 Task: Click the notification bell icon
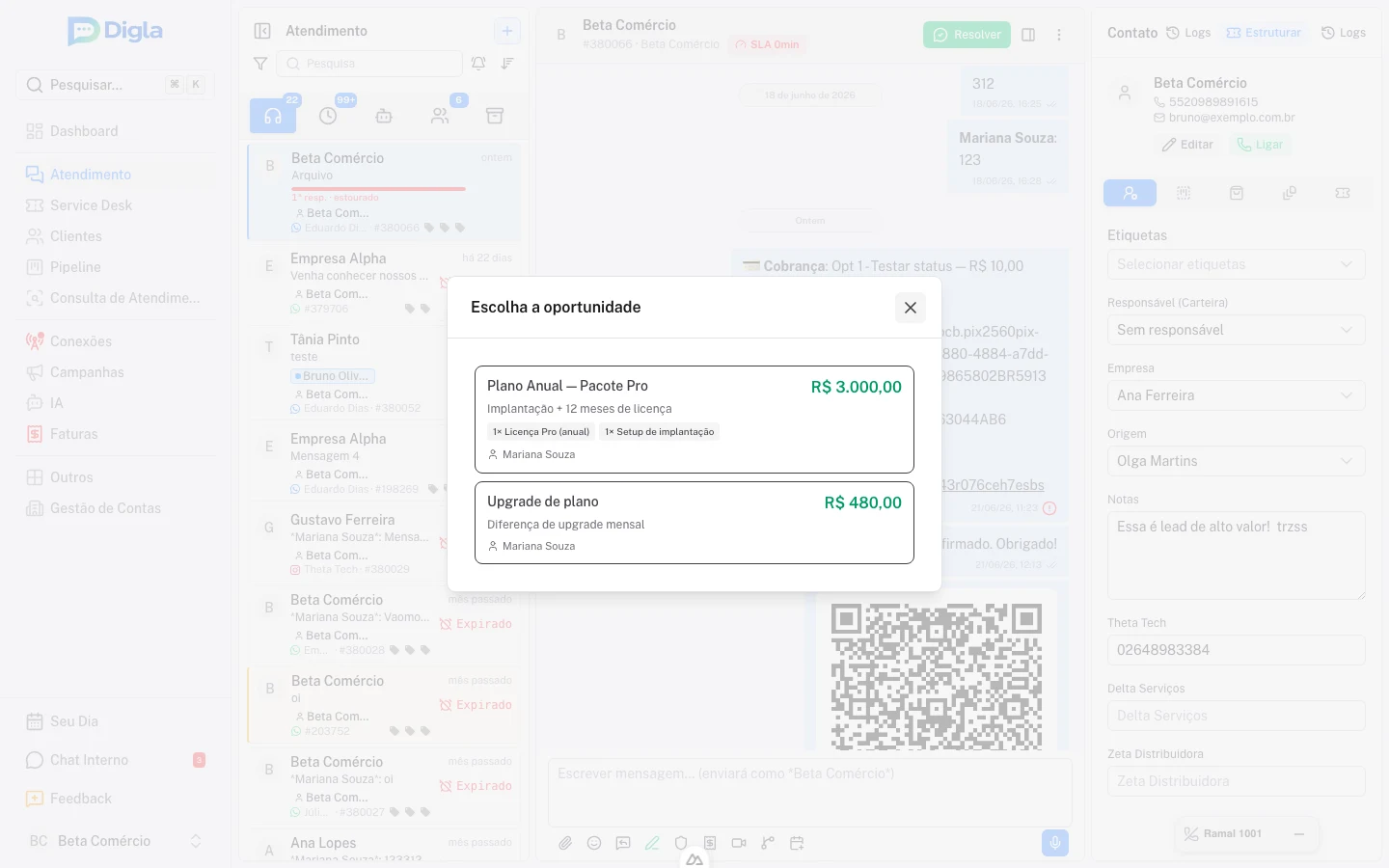478,64
